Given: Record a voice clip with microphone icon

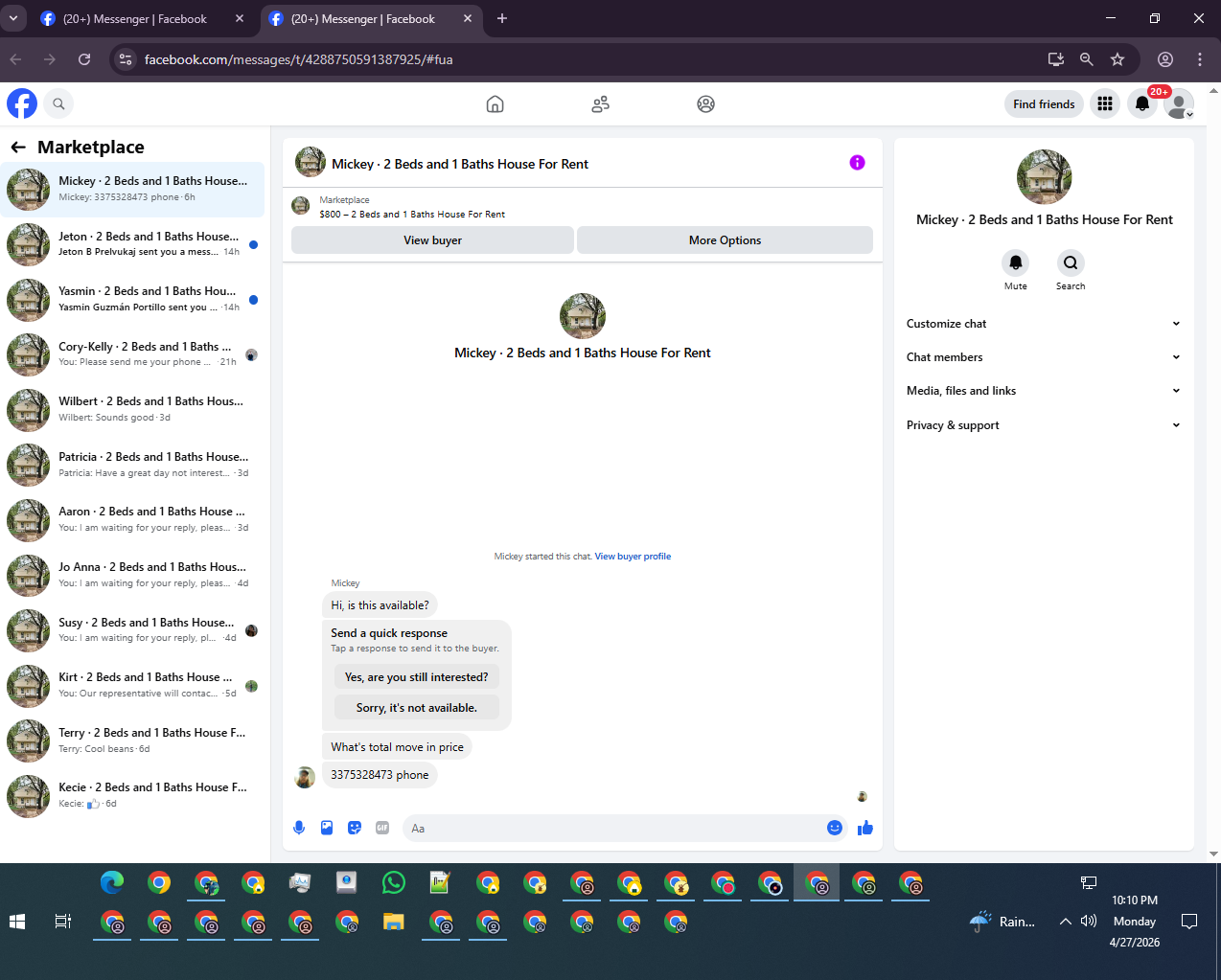Looking at the screenshot, I should point(299,828).
